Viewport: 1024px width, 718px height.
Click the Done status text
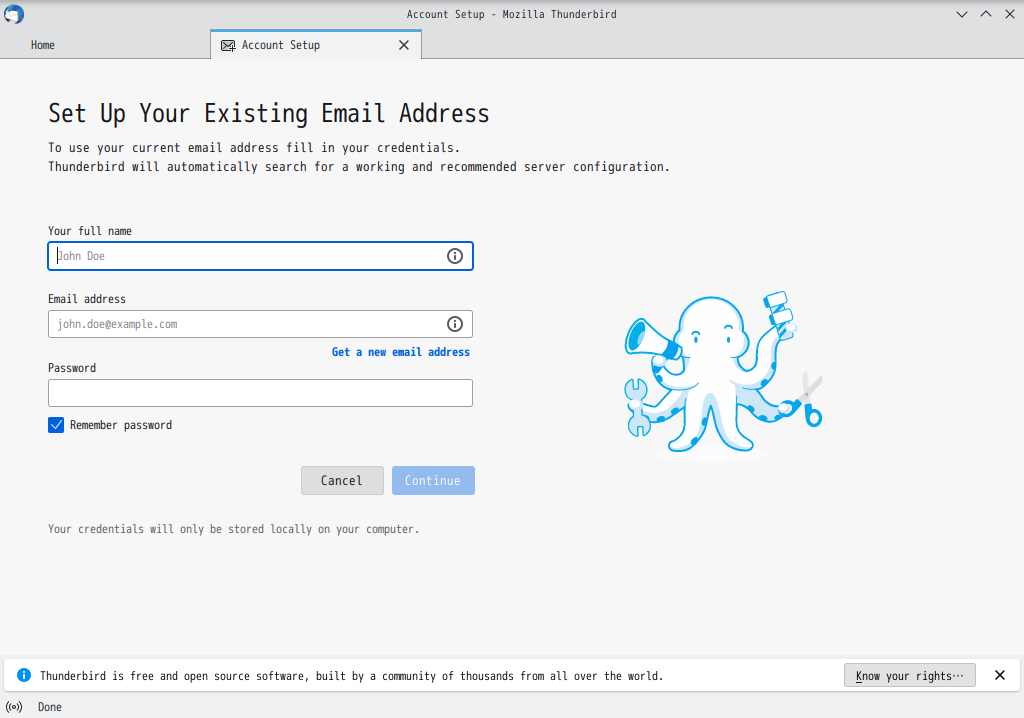[50, 707]
